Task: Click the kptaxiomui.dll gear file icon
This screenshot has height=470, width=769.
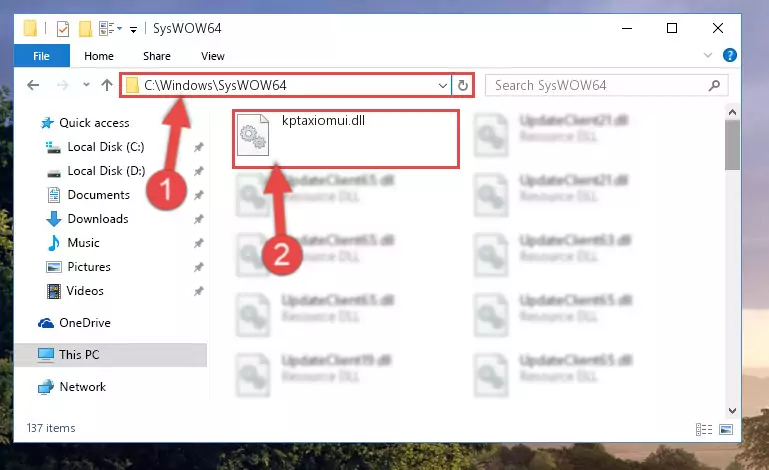Action: (x=253, y=135)
